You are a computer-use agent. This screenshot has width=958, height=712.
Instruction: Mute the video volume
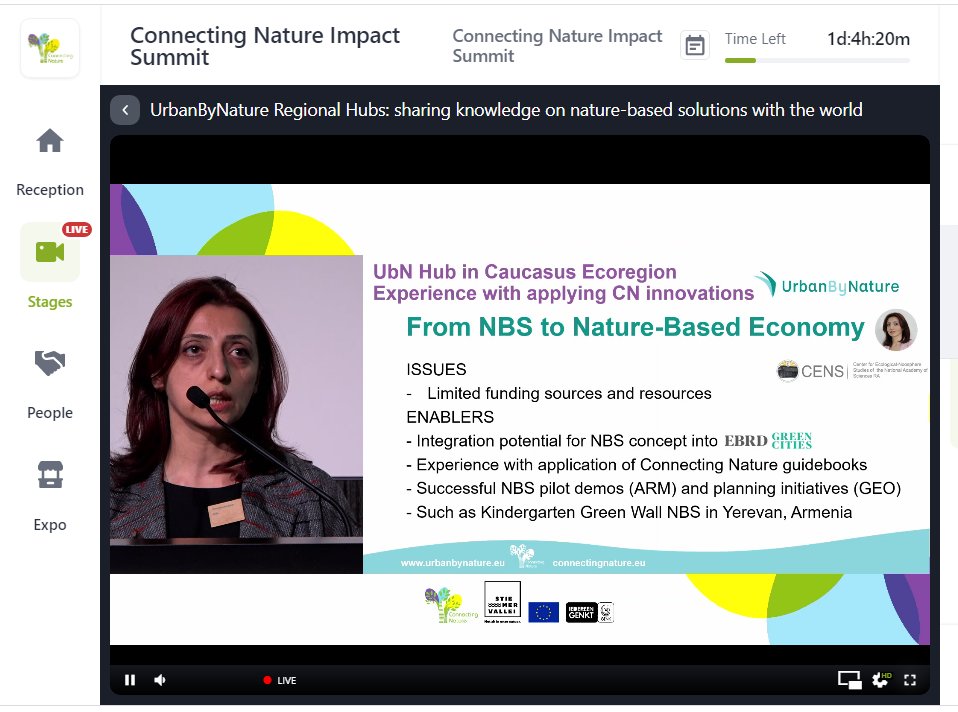click(160, 680)
